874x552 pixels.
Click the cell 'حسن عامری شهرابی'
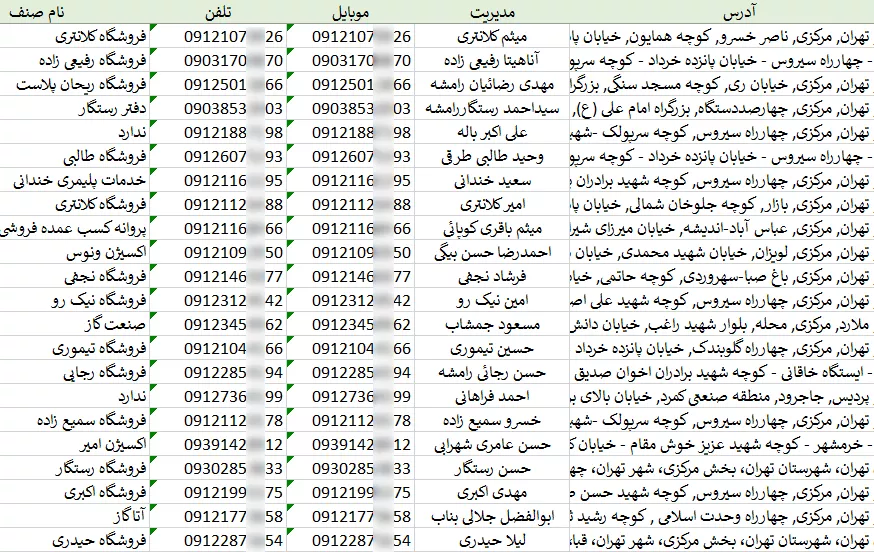(492, 444)
